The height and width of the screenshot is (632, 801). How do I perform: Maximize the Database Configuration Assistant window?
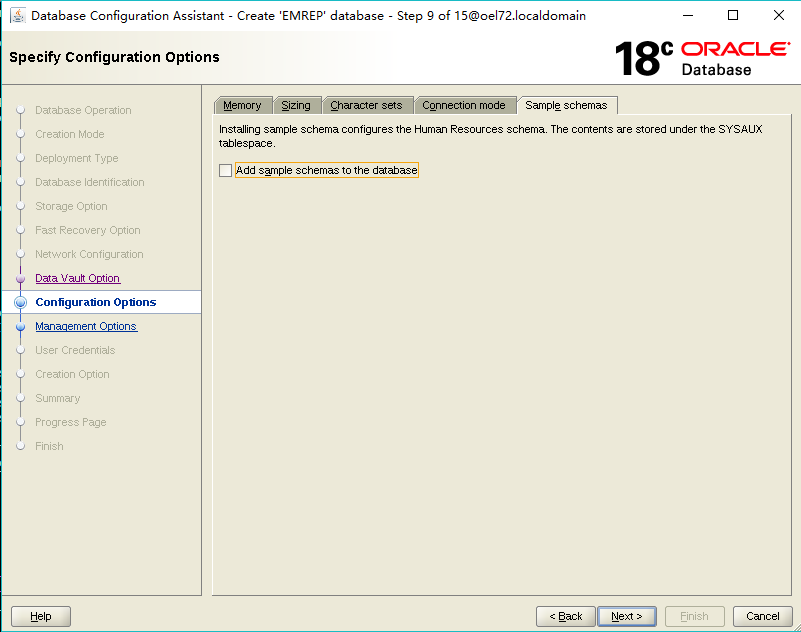pyautogui.click(x=733, y=15)
